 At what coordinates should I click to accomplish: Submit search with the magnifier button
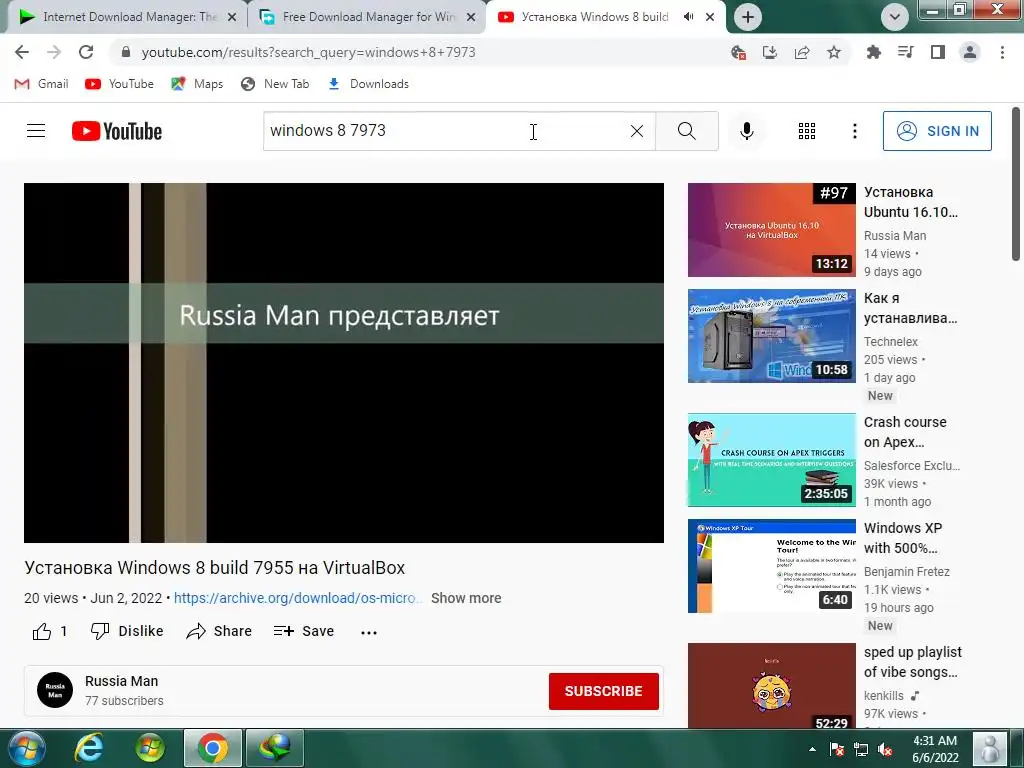686,131
